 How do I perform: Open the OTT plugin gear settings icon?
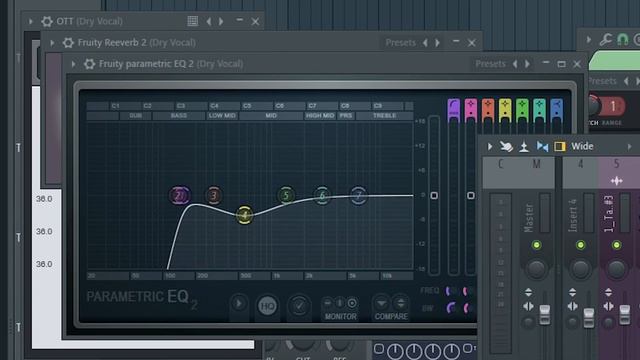(47, 21)
